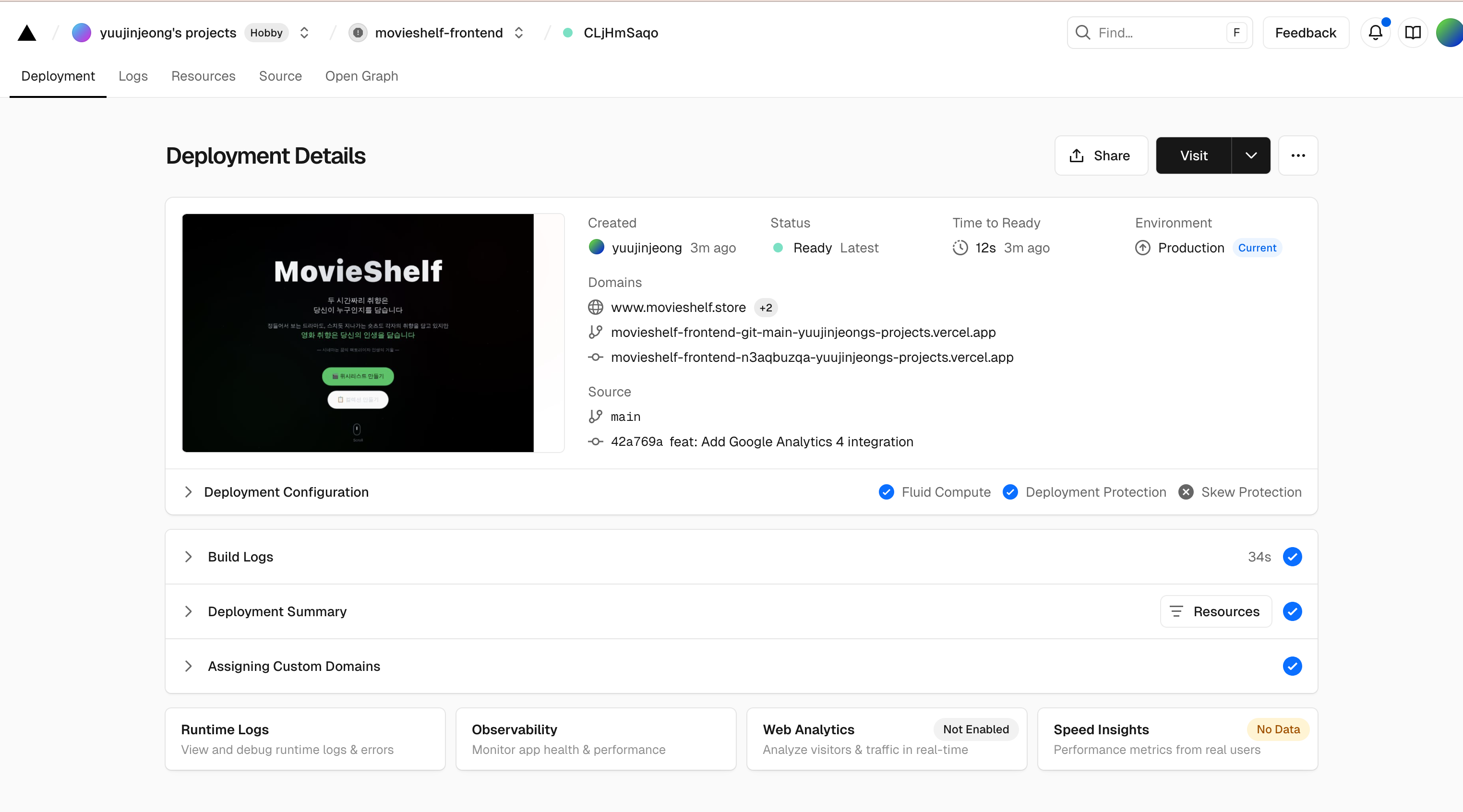Click the commit icon next to 42a769a

point(595,442)
